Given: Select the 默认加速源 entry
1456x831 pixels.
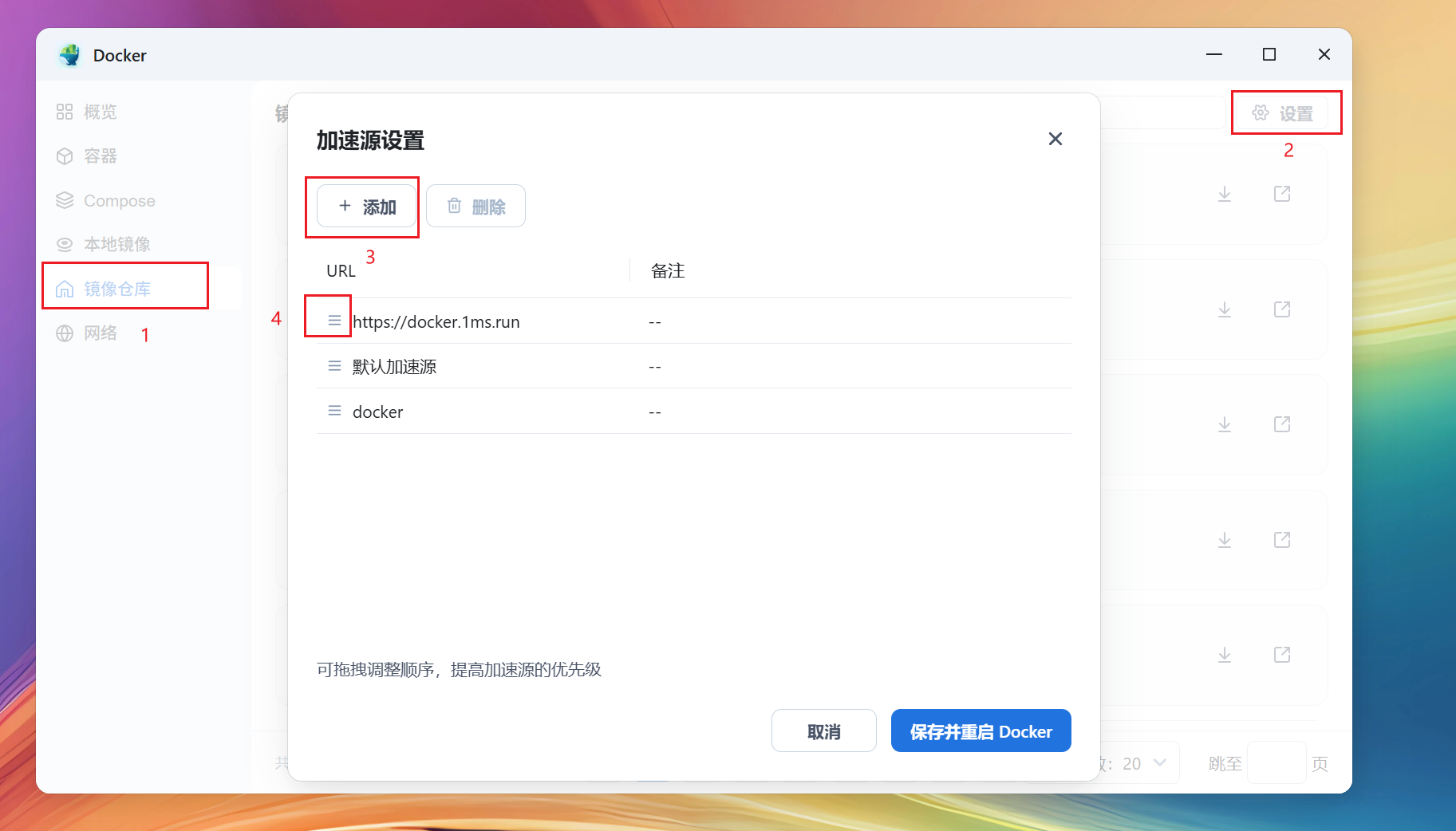Looking at the screenshot, I should point(395,367).
